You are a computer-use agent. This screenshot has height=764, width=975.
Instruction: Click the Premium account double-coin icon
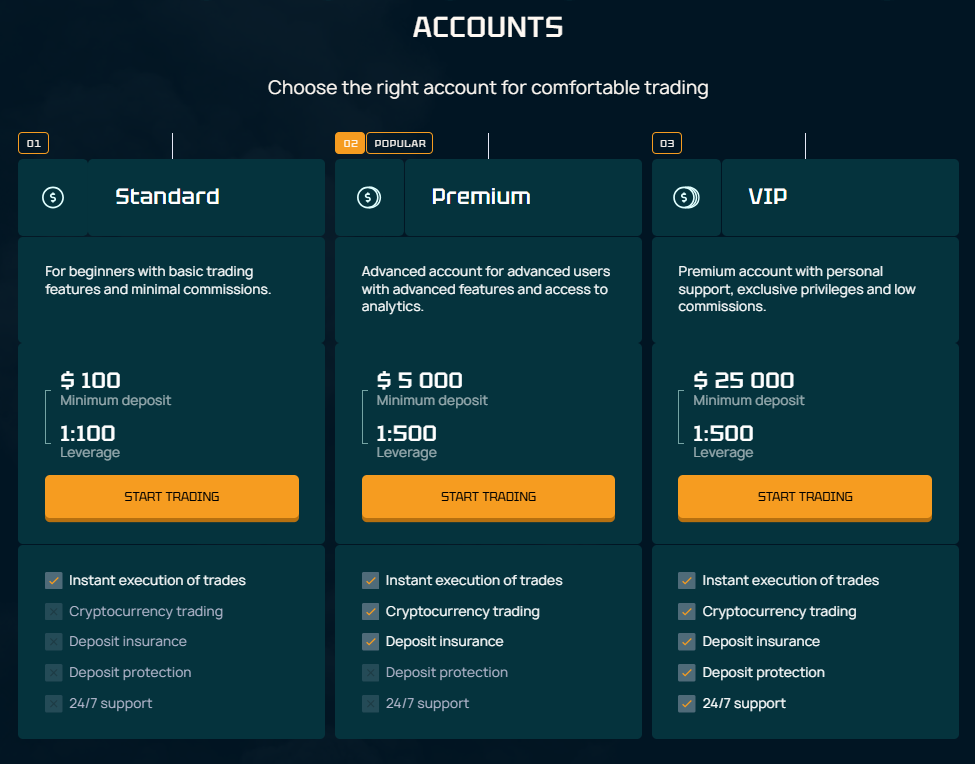click(369, 198)
